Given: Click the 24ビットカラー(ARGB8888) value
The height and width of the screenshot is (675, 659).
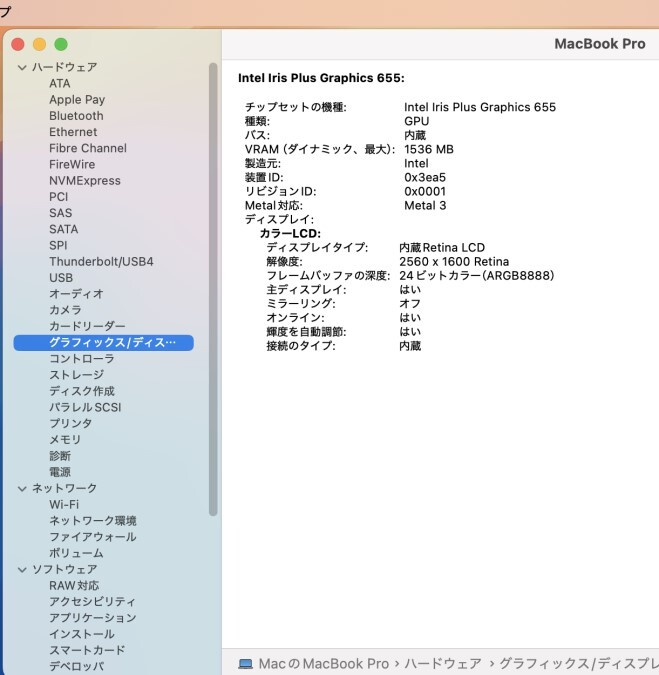Looking at the screenshot, I should tap(476, 276).
